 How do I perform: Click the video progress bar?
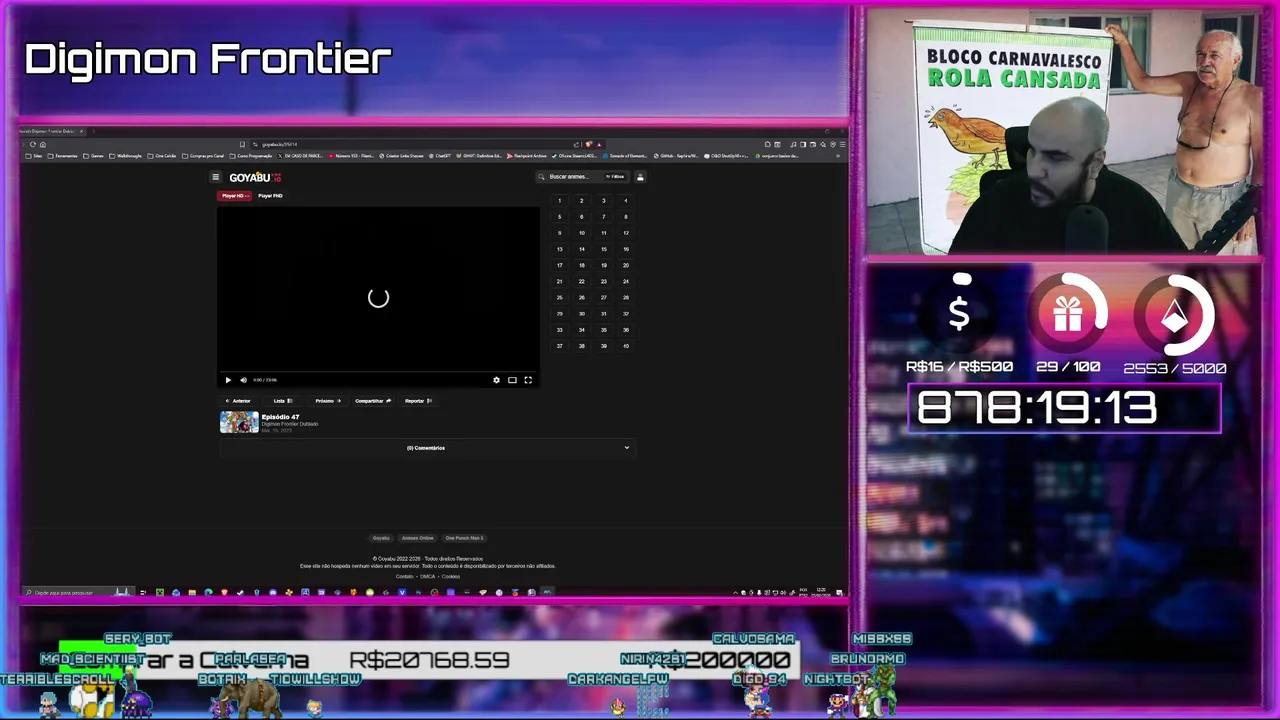coord(378,372)
